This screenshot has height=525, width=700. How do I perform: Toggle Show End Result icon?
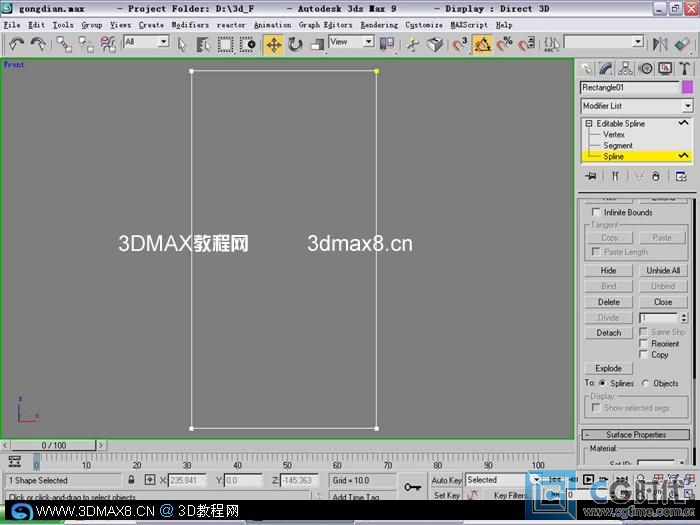[x=615, y=176]
